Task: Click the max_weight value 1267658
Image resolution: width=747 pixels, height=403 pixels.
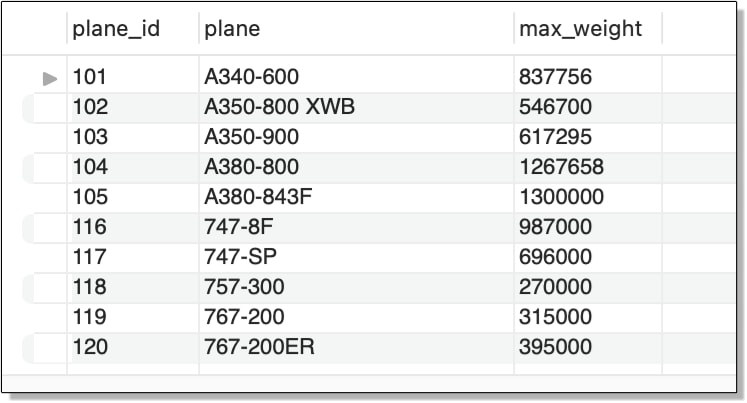Action: [587, 167]
